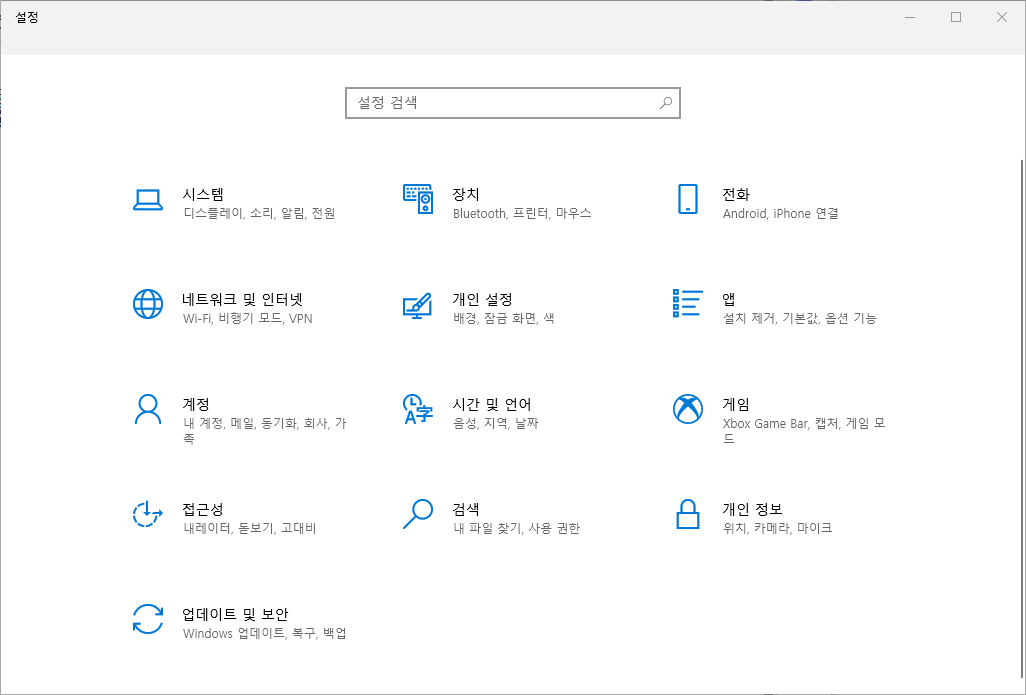Click text 디스플레이, 소리, 알림, 전원
Image resolution: width=1026 pixels, height=695 pixels.
click(259, 213)
